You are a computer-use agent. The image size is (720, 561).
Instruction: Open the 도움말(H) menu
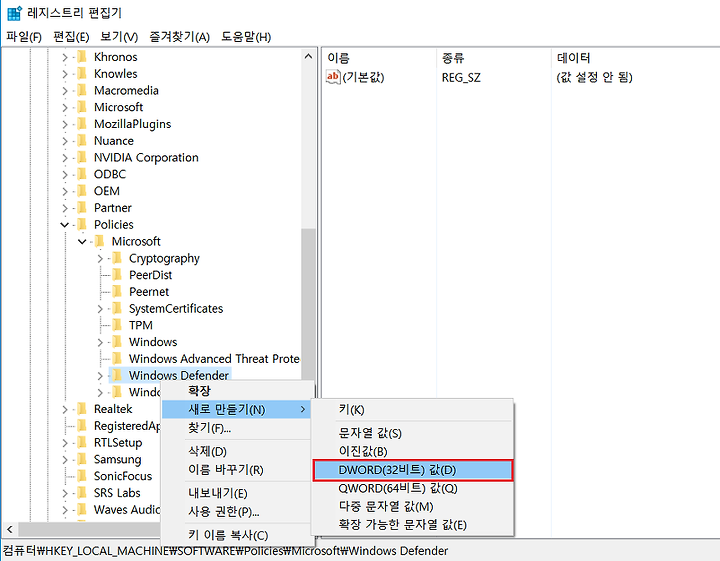[x=246, y=37]
